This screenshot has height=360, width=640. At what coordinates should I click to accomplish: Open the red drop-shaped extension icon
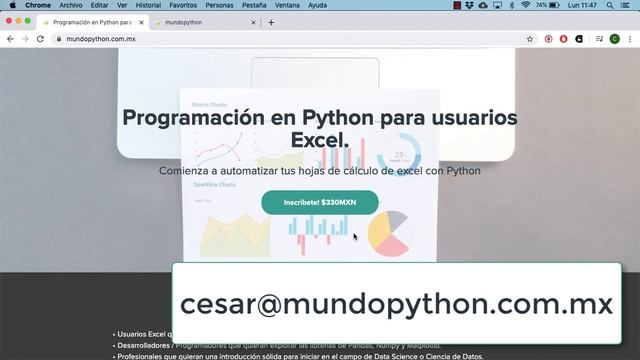click(564, 39)
